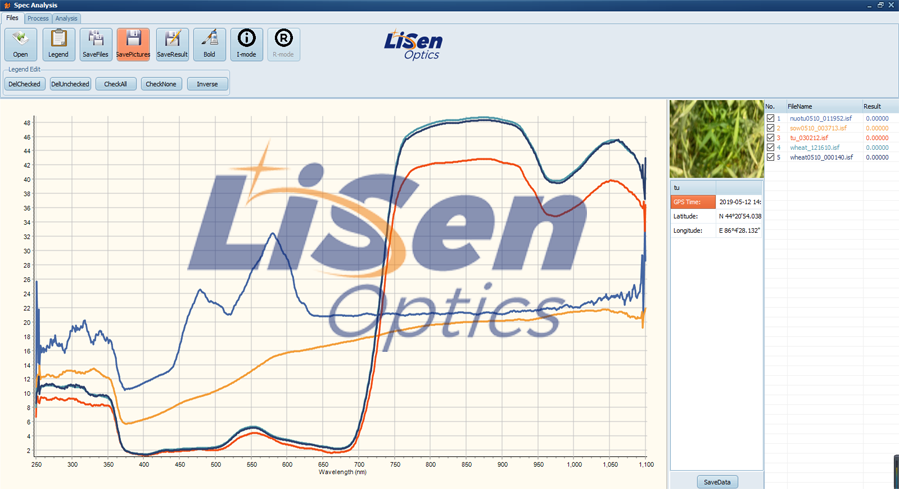Click the No. column header
The height and width of the screenshot is (489, 900).
775,106
